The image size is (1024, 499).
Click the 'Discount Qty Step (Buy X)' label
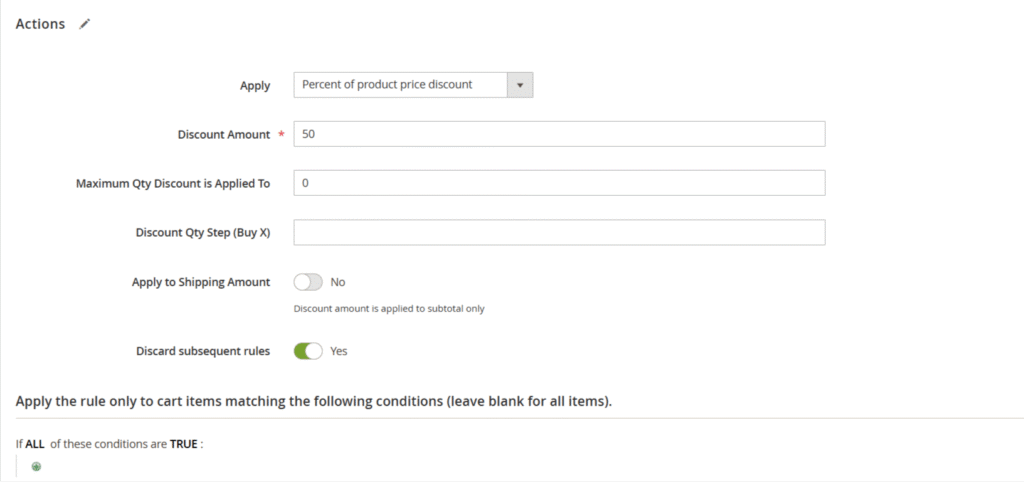(203, 233)
